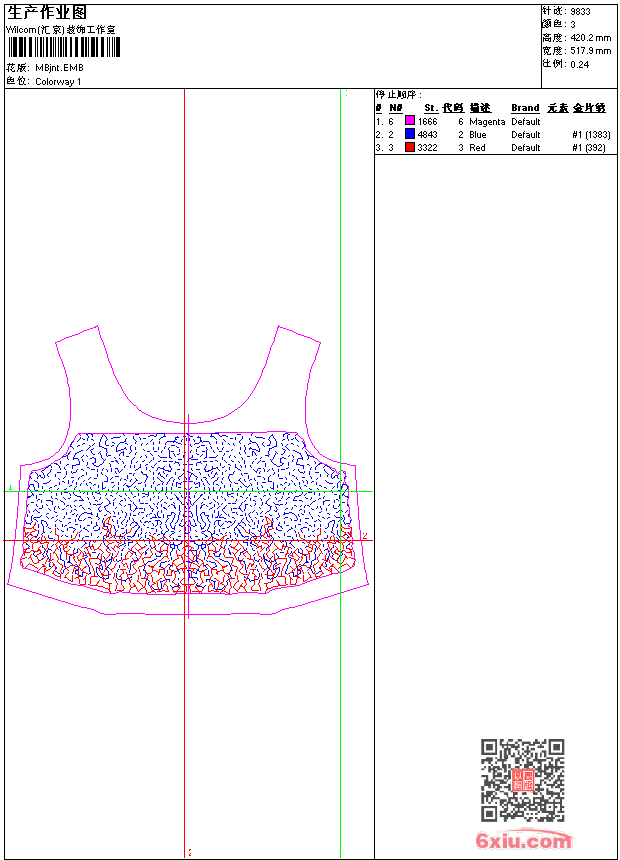
Task: Select the sequin count #1 (392)
Action: [x=588, y=148]
